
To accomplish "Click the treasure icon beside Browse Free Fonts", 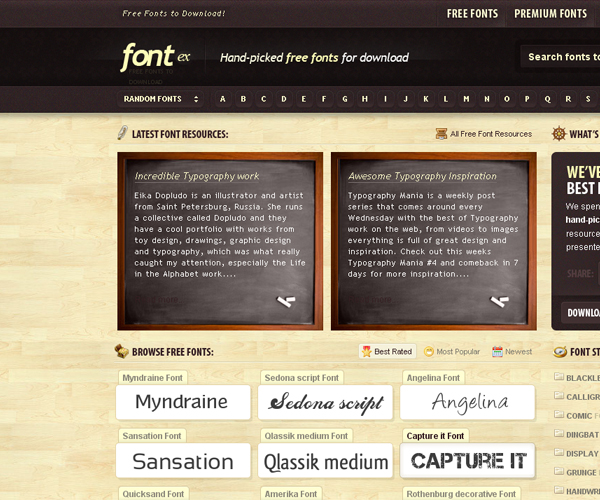I will point(122,351).
